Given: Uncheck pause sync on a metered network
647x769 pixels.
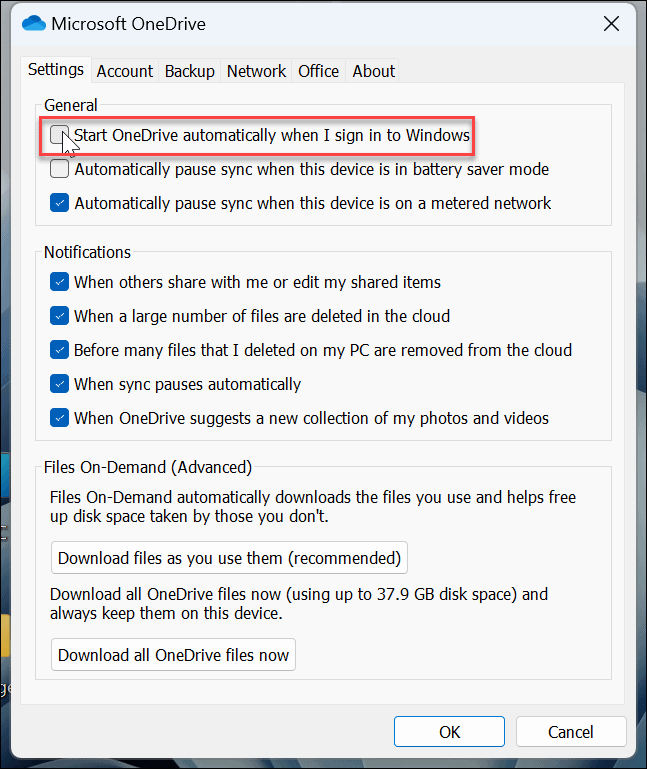Looking at the screenshot, I should coord(59,203).
